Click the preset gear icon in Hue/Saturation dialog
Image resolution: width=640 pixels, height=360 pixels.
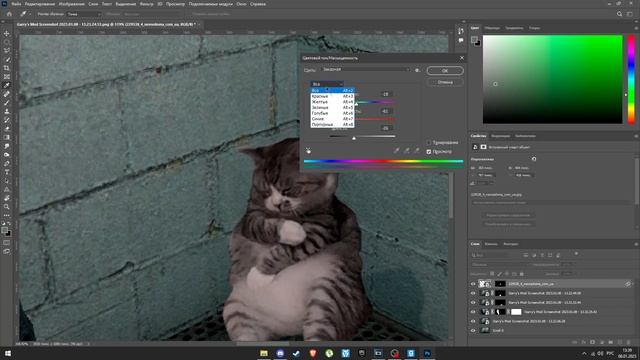(x=417, y=70)
